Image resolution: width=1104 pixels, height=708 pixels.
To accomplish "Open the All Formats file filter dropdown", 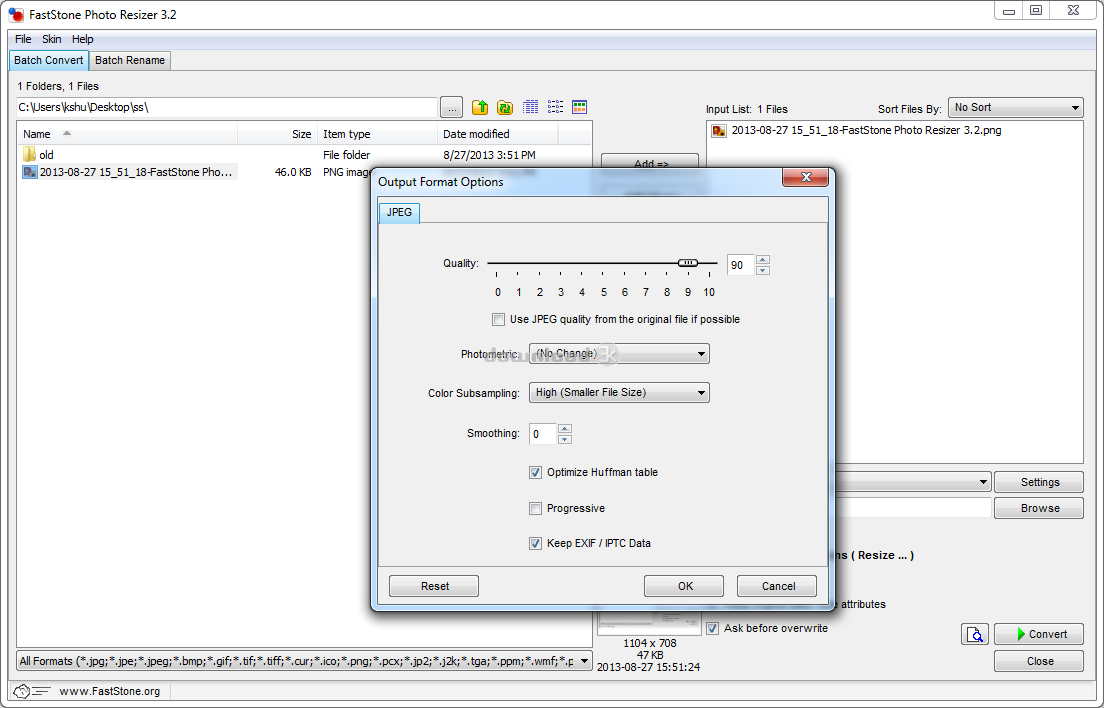I will click(303, 661).
